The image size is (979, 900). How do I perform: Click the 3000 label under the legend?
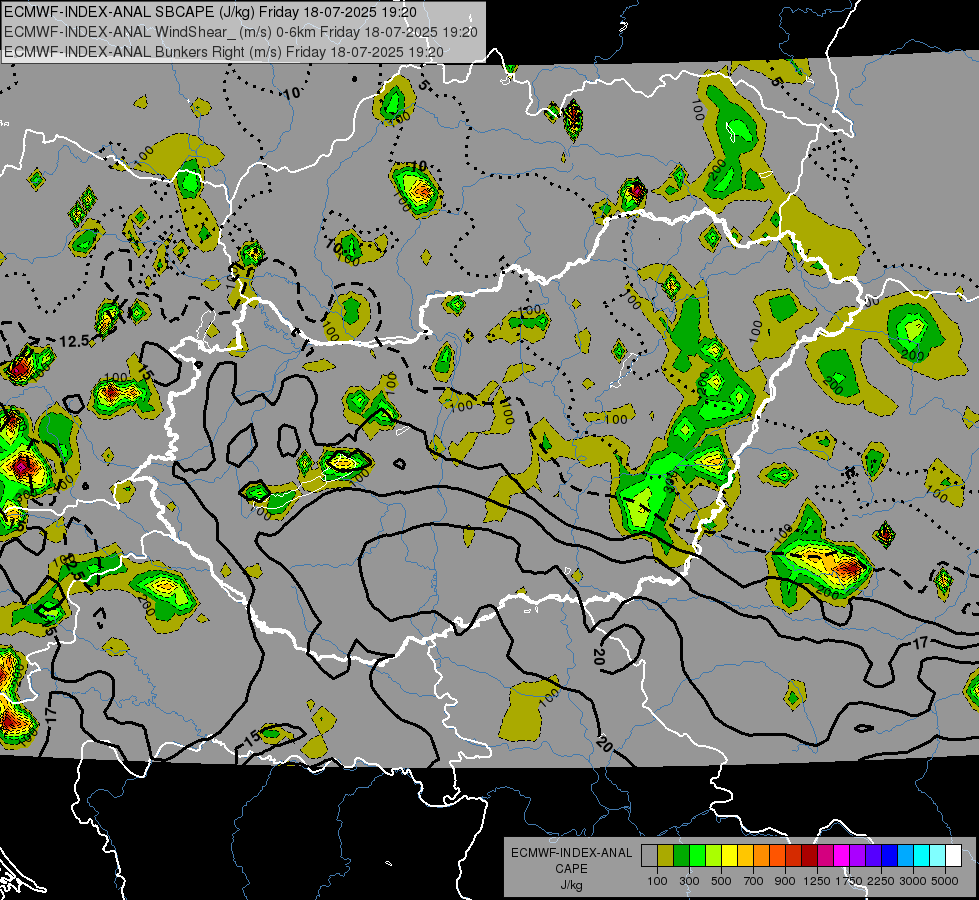913,881
